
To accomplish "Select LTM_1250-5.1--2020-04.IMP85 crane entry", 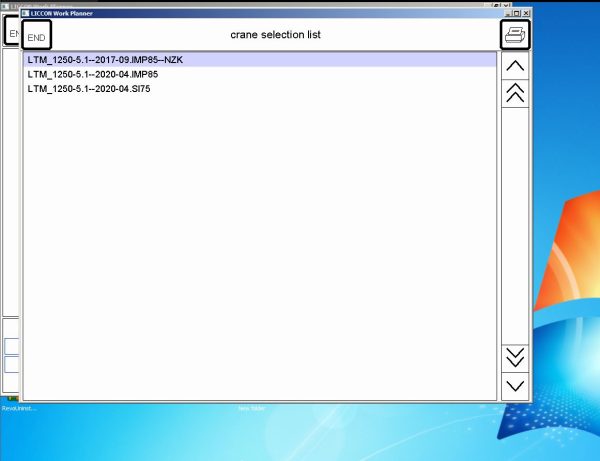I will [x=260, y=74].
